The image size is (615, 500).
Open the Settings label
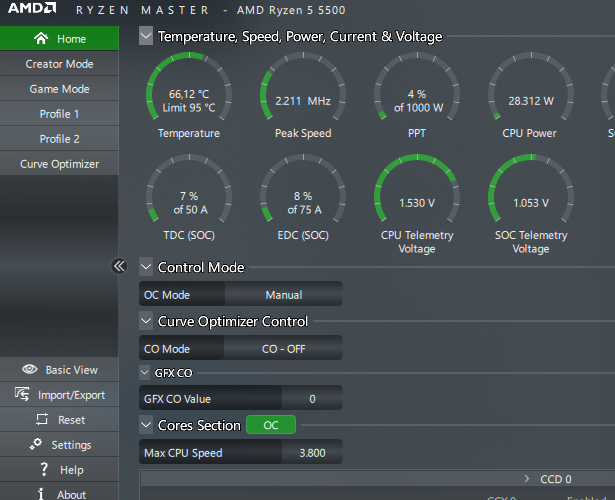tap(71, 445)
